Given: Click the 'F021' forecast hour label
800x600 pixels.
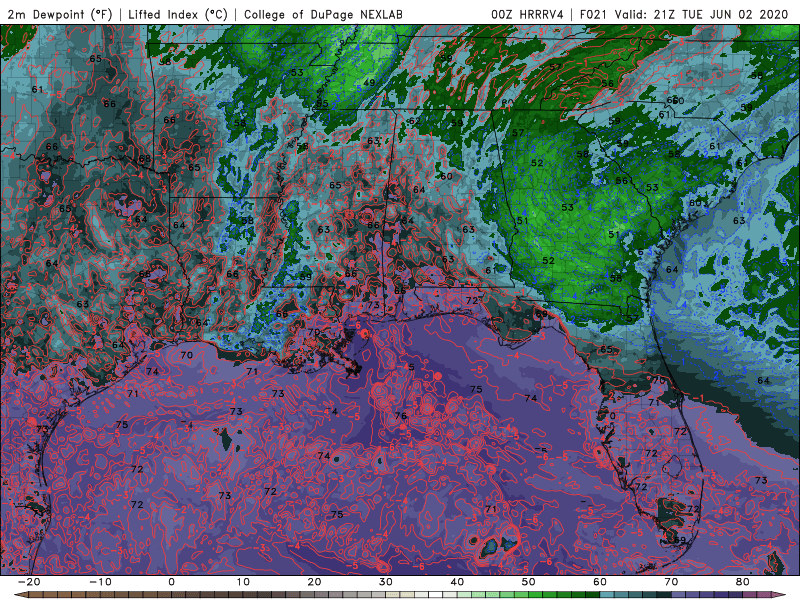Looking at the screenshot, I should click(594, 14).
